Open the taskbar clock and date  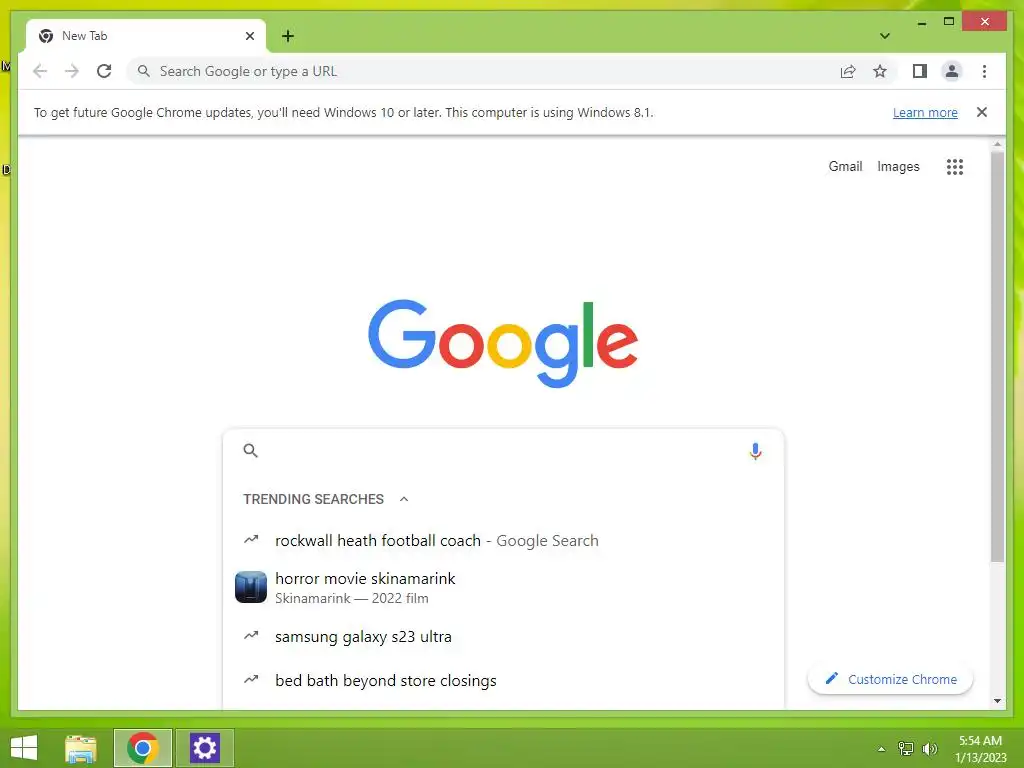click(980, 748)
